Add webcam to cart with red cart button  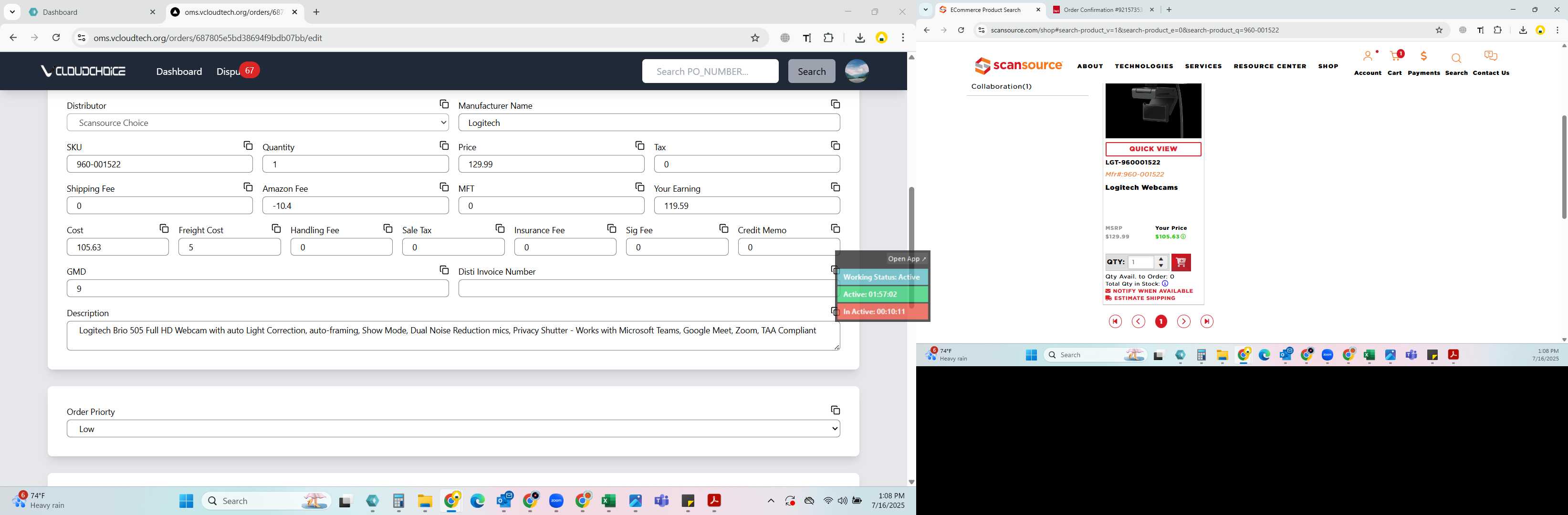coord(1181,262)
